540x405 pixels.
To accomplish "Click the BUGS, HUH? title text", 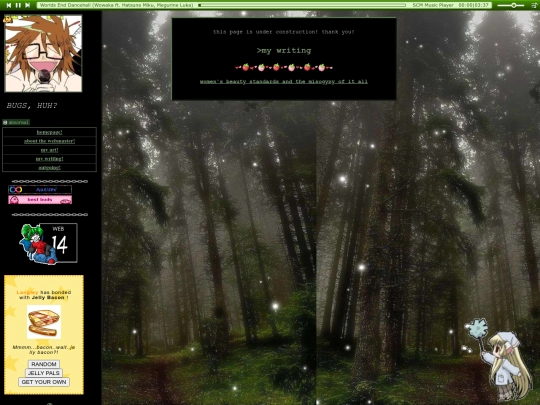I will point(32,106).
